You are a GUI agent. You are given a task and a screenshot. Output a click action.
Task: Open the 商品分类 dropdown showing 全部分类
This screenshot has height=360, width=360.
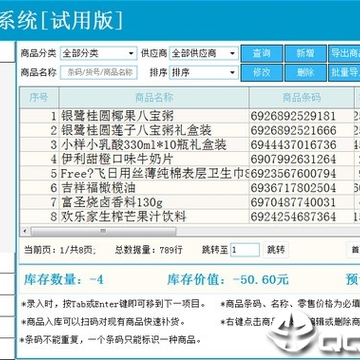tap(99, 53)
